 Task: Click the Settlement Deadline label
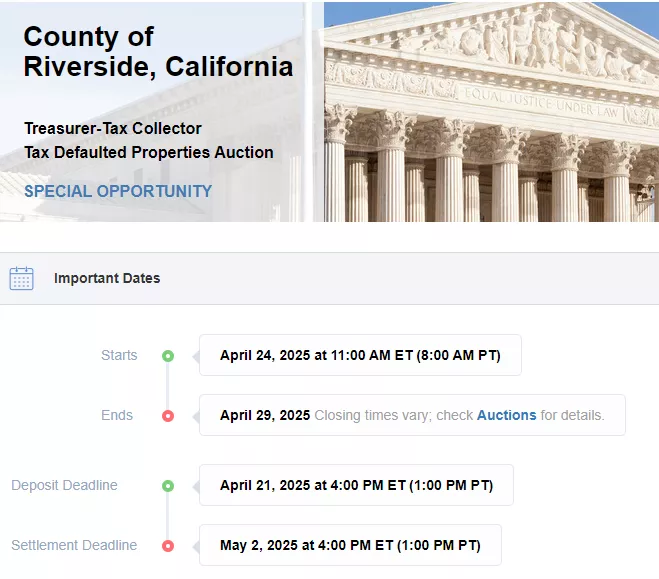click(x=74, y=545)
